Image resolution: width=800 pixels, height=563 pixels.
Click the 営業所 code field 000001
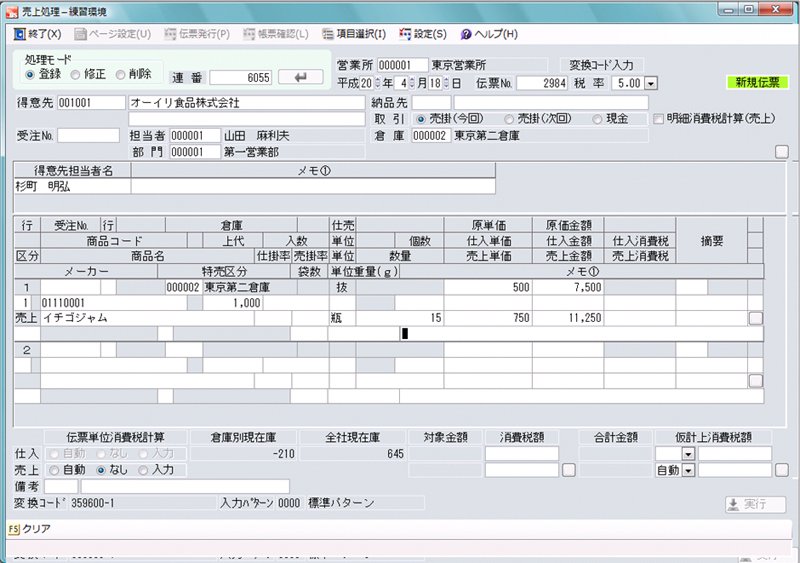point(403,65)
